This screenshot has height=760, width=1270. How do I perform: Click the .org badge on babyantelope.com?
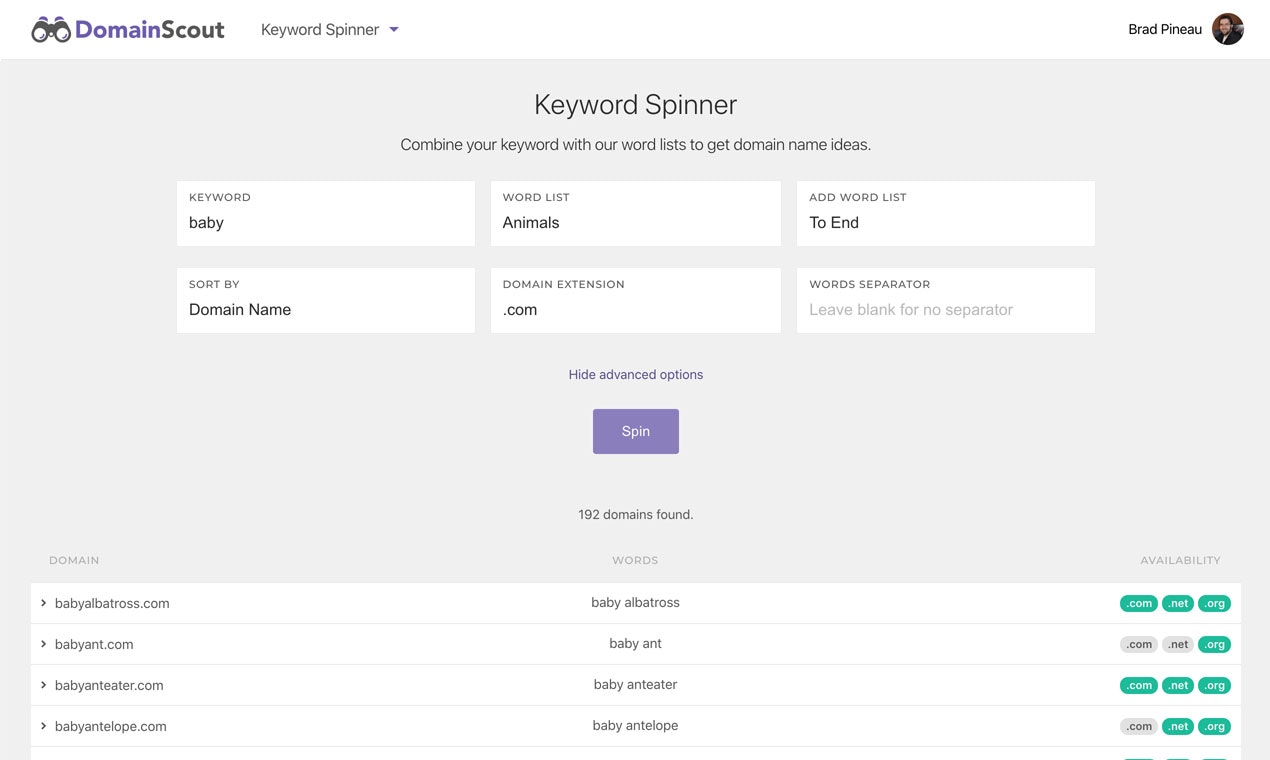click(x=1214, y=726)
